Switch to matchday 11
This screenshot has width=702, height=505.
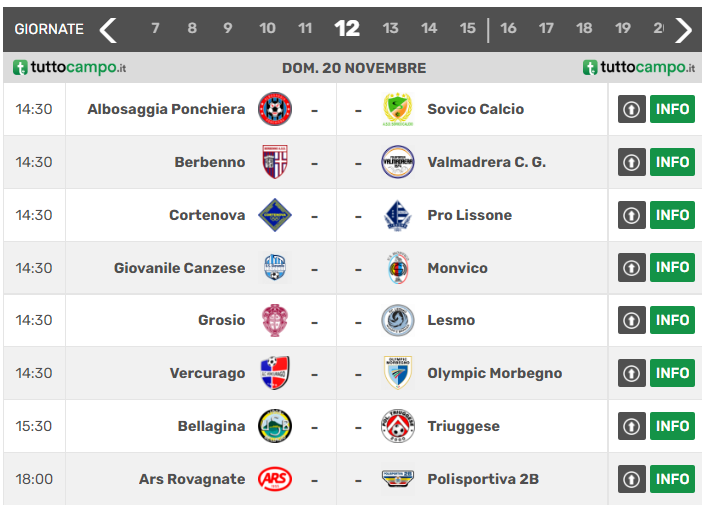pos(305,29)
